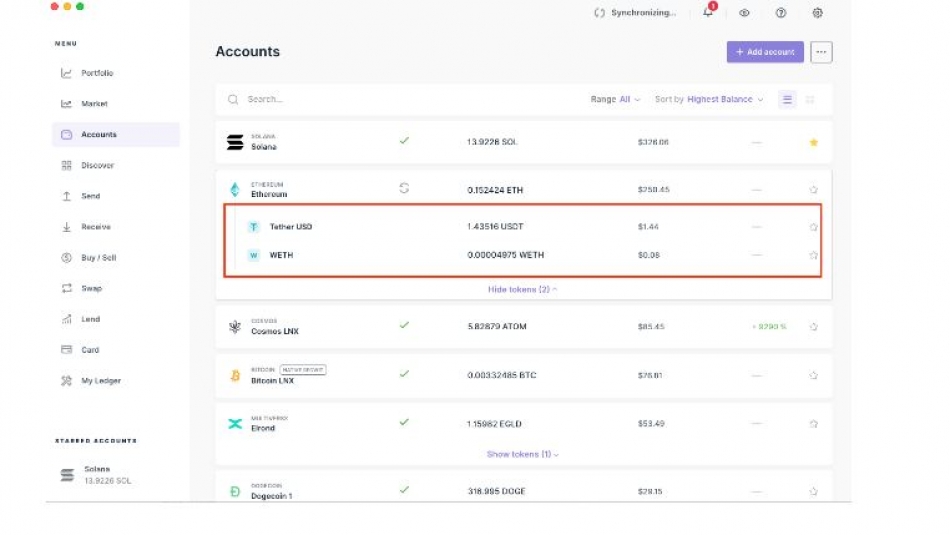Viewport: 950px width, 535px height.
Task: Click Add account button
Action: pos(765,52)
